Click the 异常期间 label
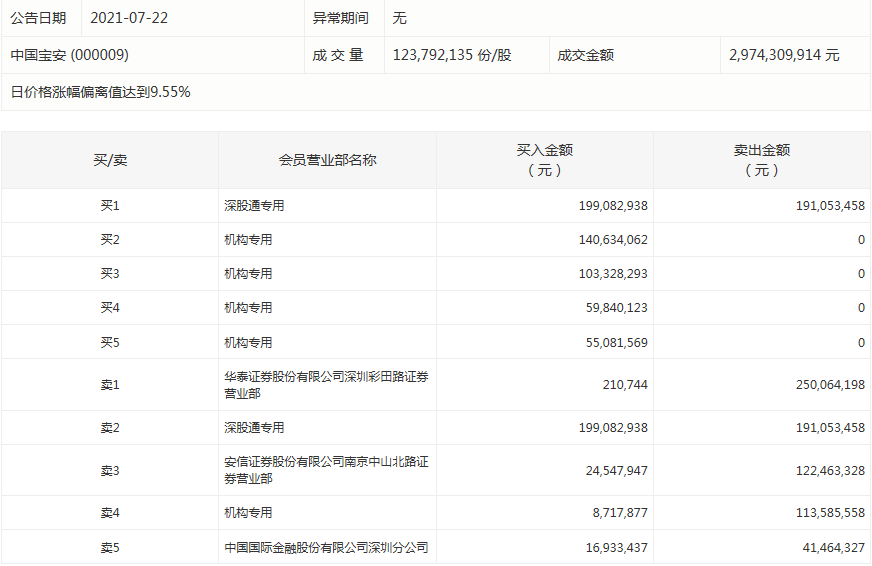This screenshot has width=872, height=566. 340,18
